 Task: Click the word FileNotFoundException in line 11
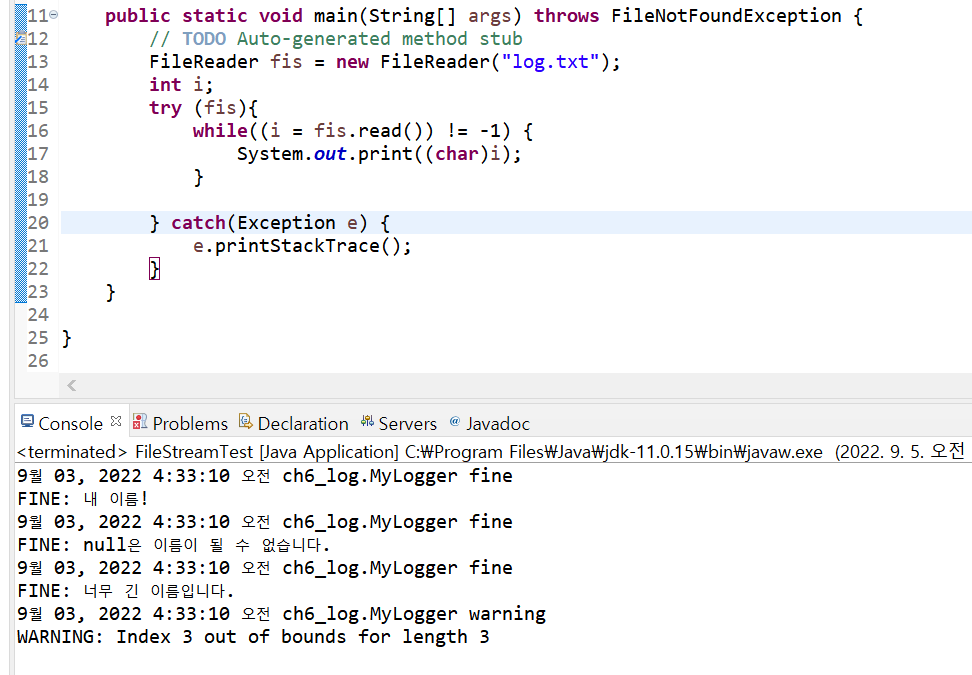(726, 15)
